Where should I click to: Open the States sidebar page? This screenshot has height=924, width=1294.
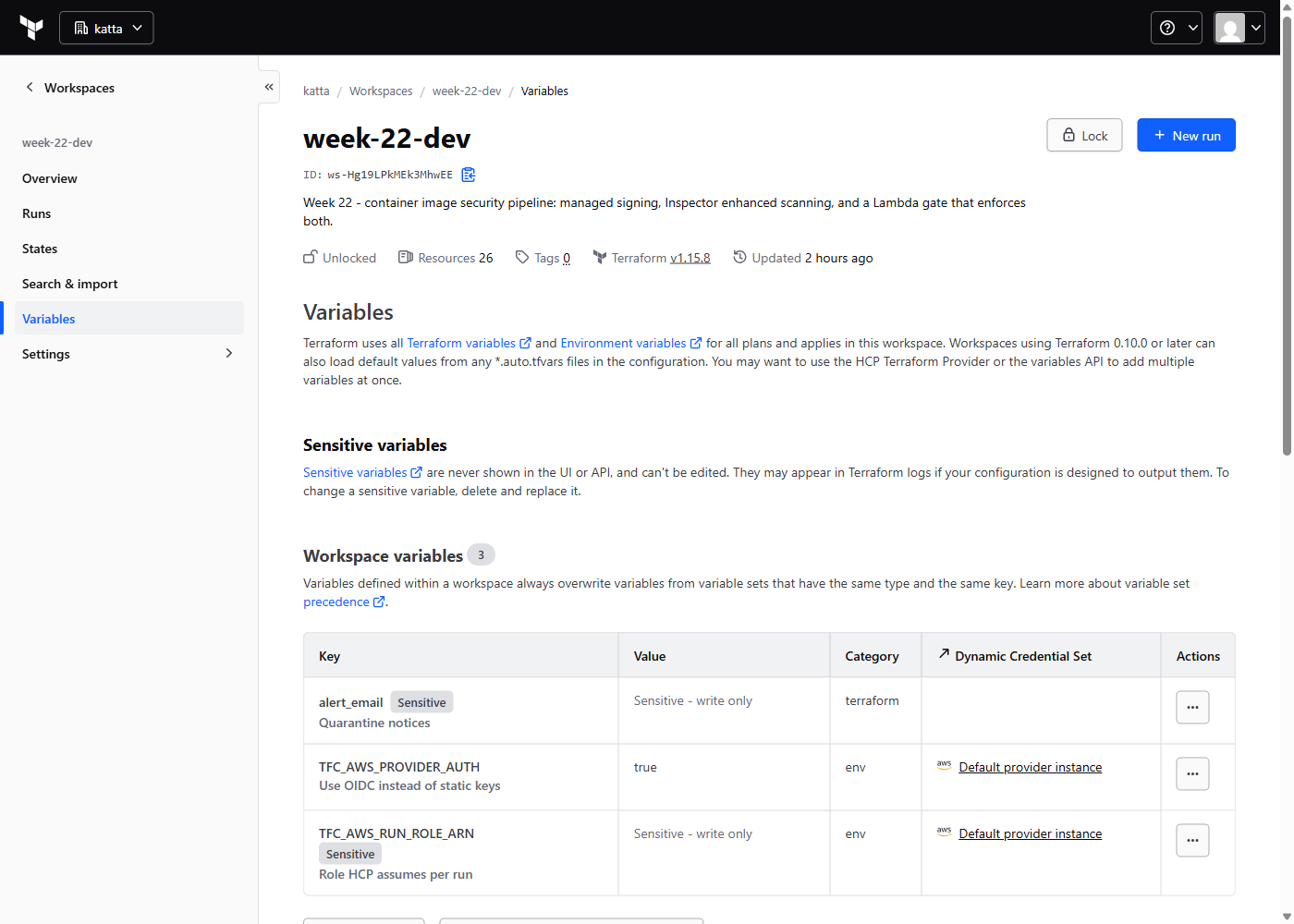pyautogui.click(x=40, y=249)
